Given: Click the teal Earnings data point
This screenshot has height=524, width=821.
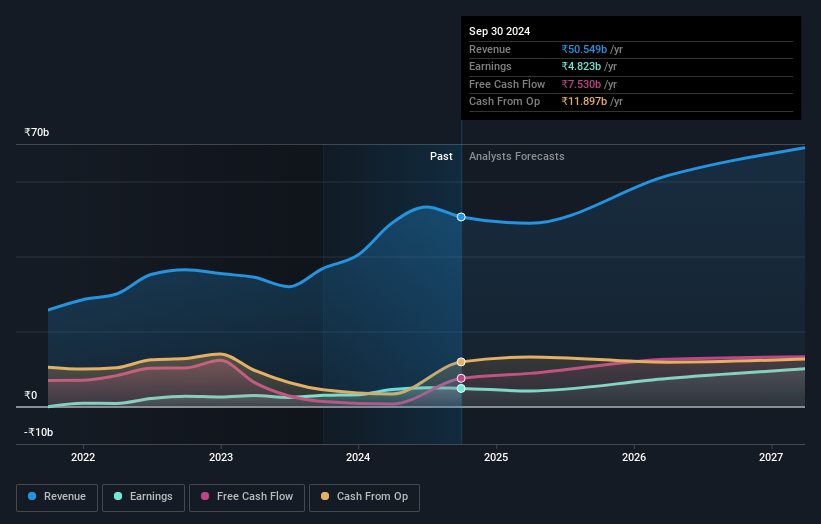Looking at the screenshot, I should coord(461,388).
